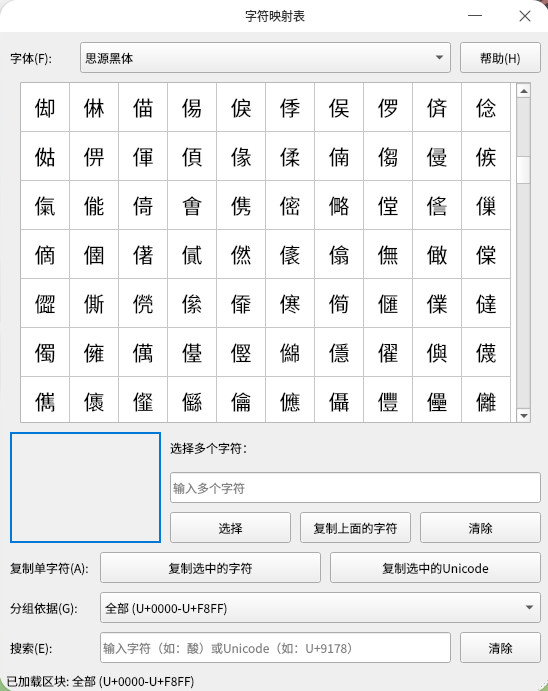Viewport: 548px width, 691px height.
Task: Focus the 搜索 field for a character or Unicode
Action: click(275, 648)
